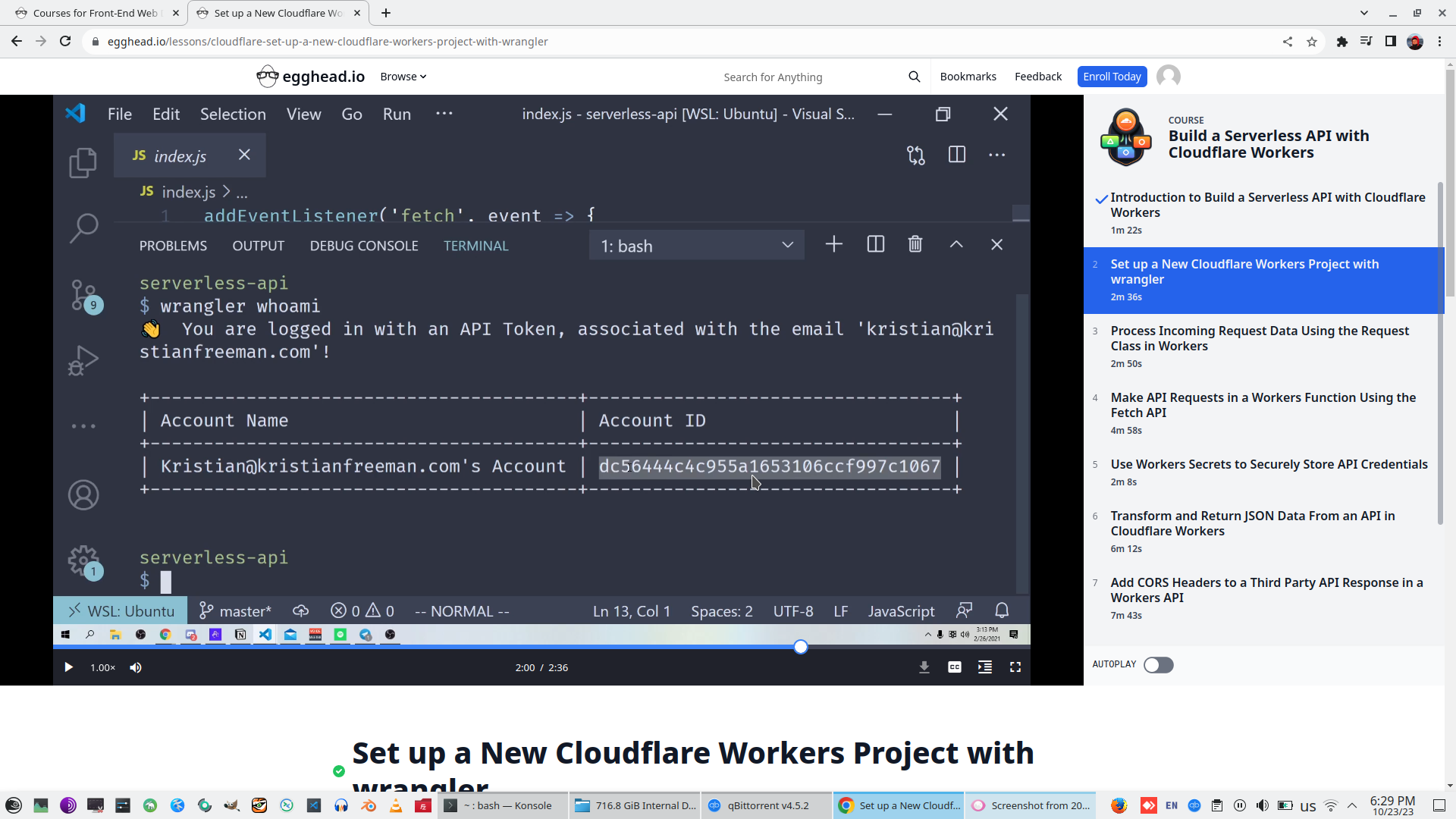The height and width of the screenshot is (819, 1456).
Task: Open lesson Use Workers Secrets to Securely Store
Action: [x=1268, y=464]
